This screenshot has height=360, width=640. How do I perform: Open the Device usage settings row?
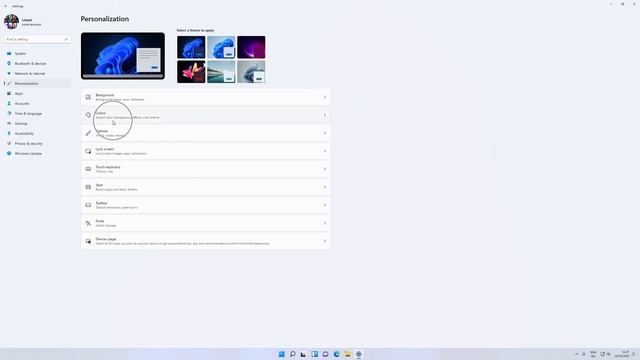tap(206, 241)
